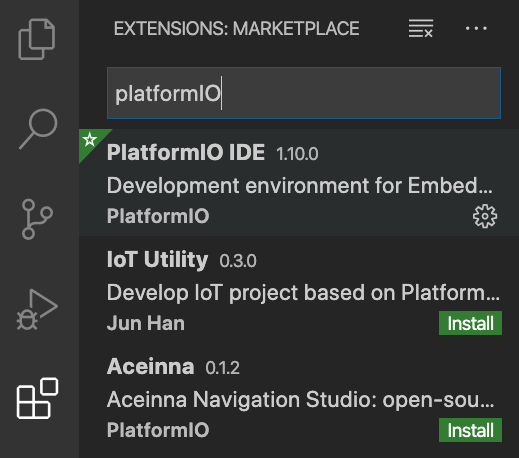Click the Aceinna Navigation Studio description
The height and width of the screenshot is (458, 519).
pos(300,399)
